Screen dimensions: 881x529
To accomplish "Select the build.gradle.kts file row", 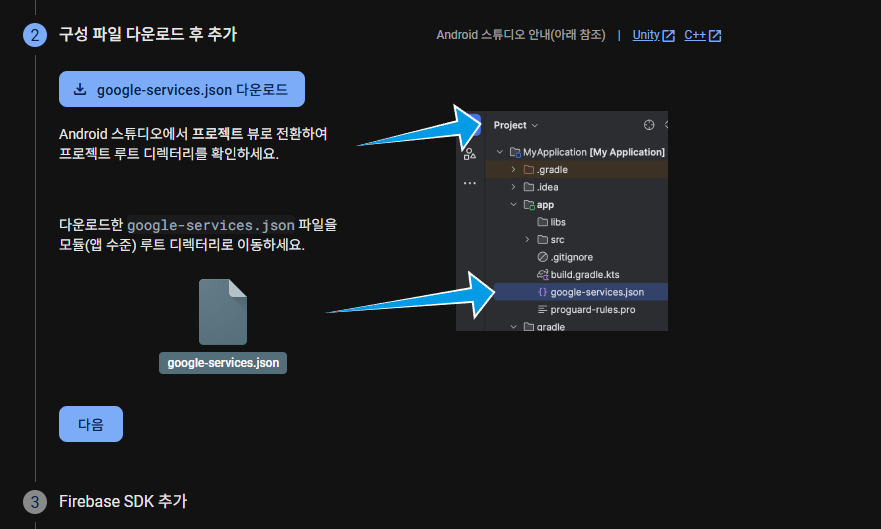I will click(x=576, y=275).
